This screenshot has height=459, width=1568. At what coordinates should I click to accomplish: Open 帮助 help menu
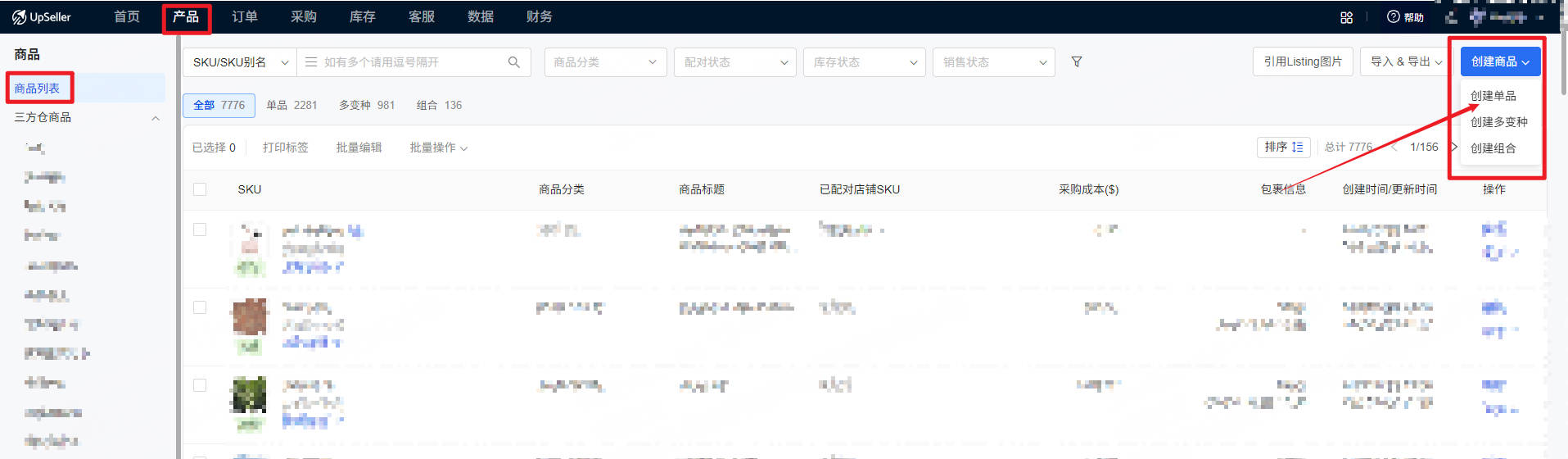point(1405,17)
